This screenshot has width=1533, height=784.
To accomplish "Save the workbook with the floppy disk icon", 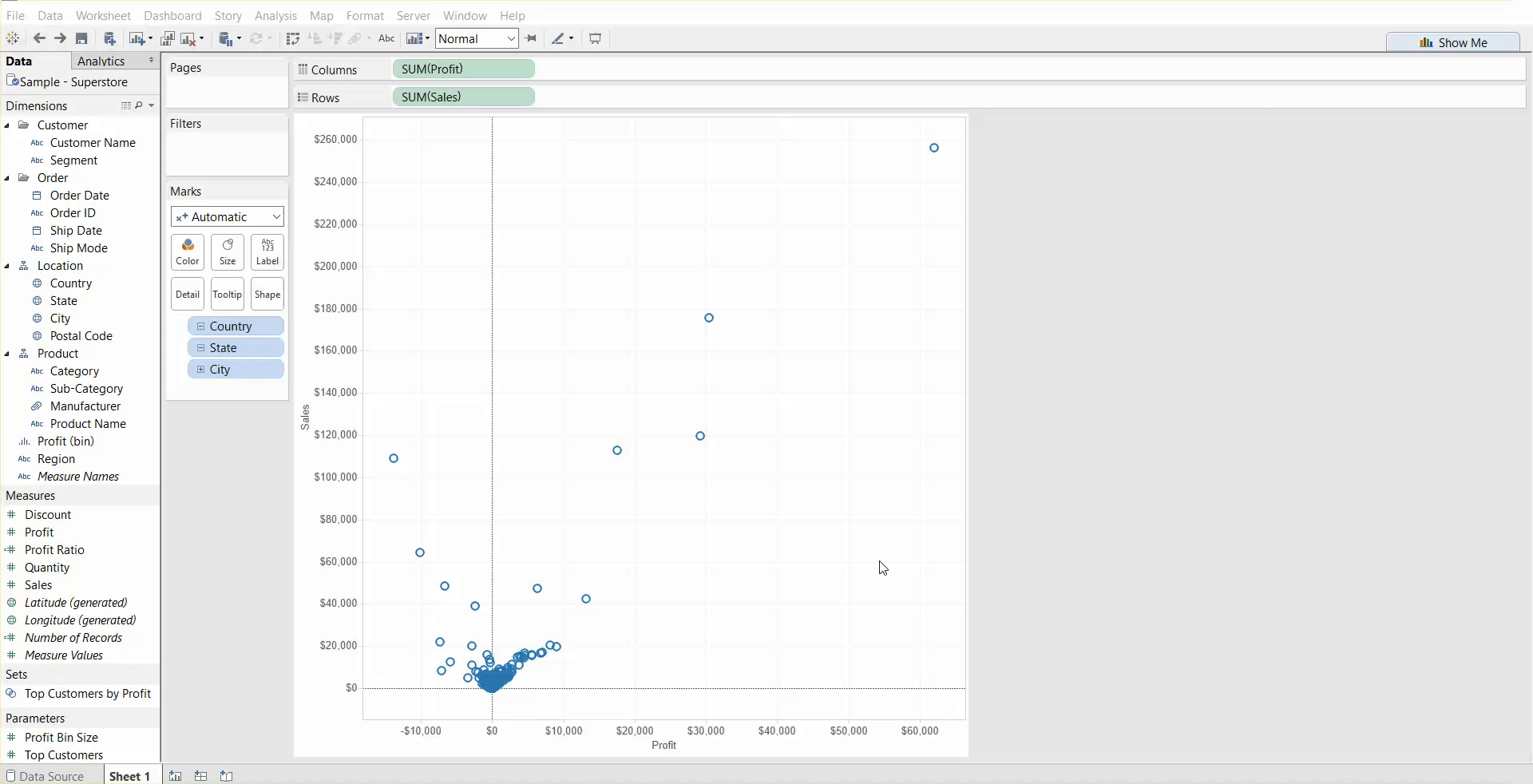I will click(81, 38).
